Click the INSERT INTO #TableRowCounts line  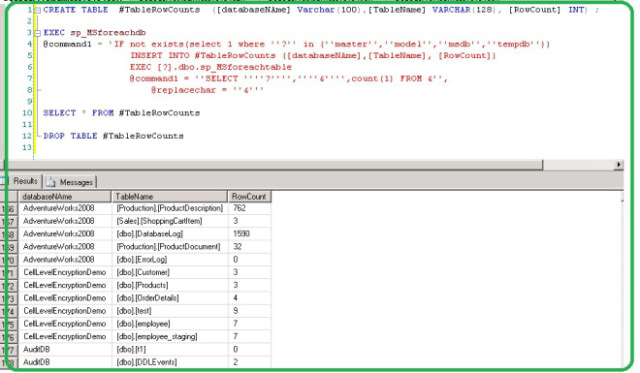313,56
